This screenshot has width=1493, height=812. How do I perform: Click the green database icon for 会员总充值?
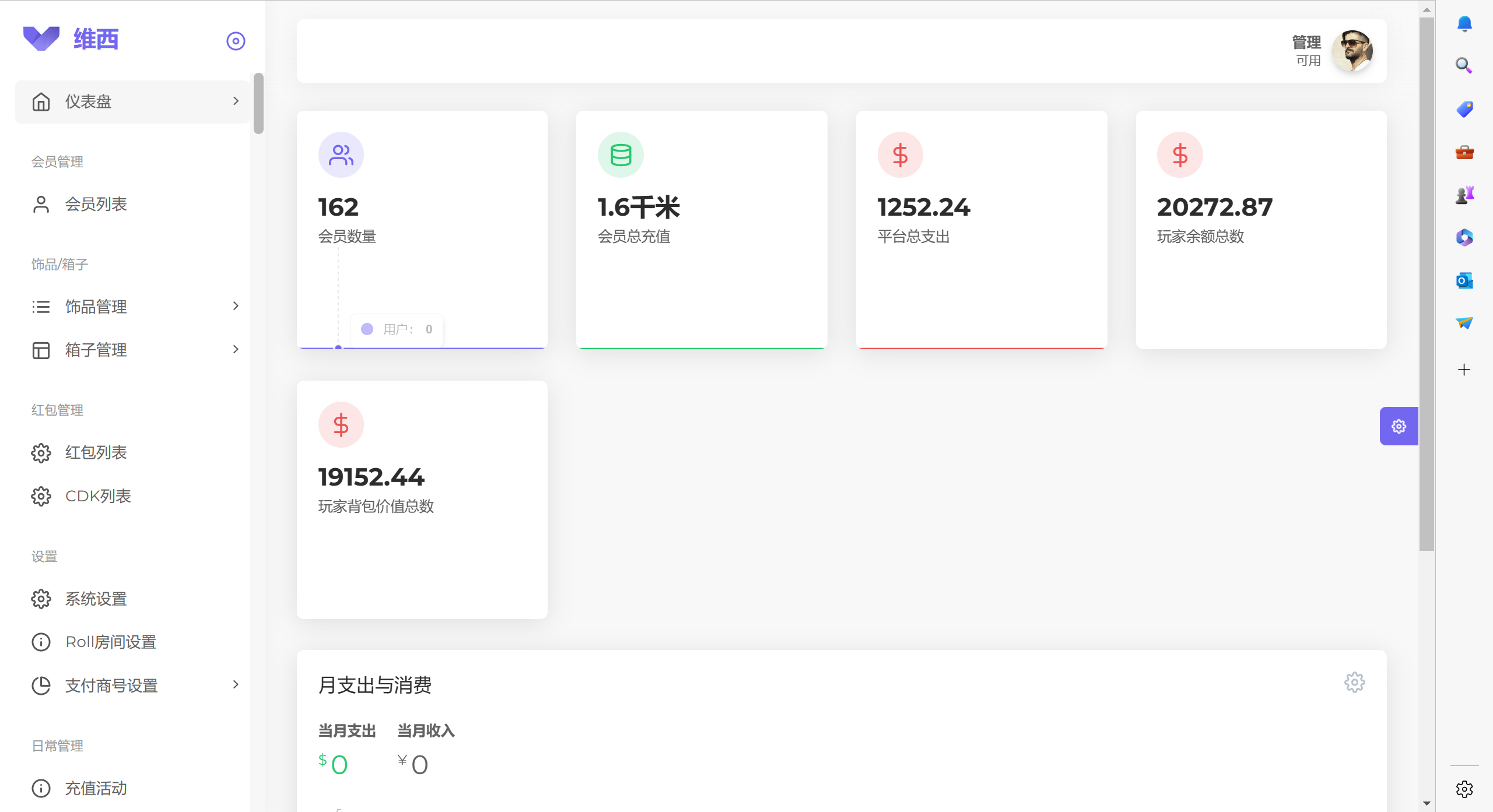click(621, 155)
